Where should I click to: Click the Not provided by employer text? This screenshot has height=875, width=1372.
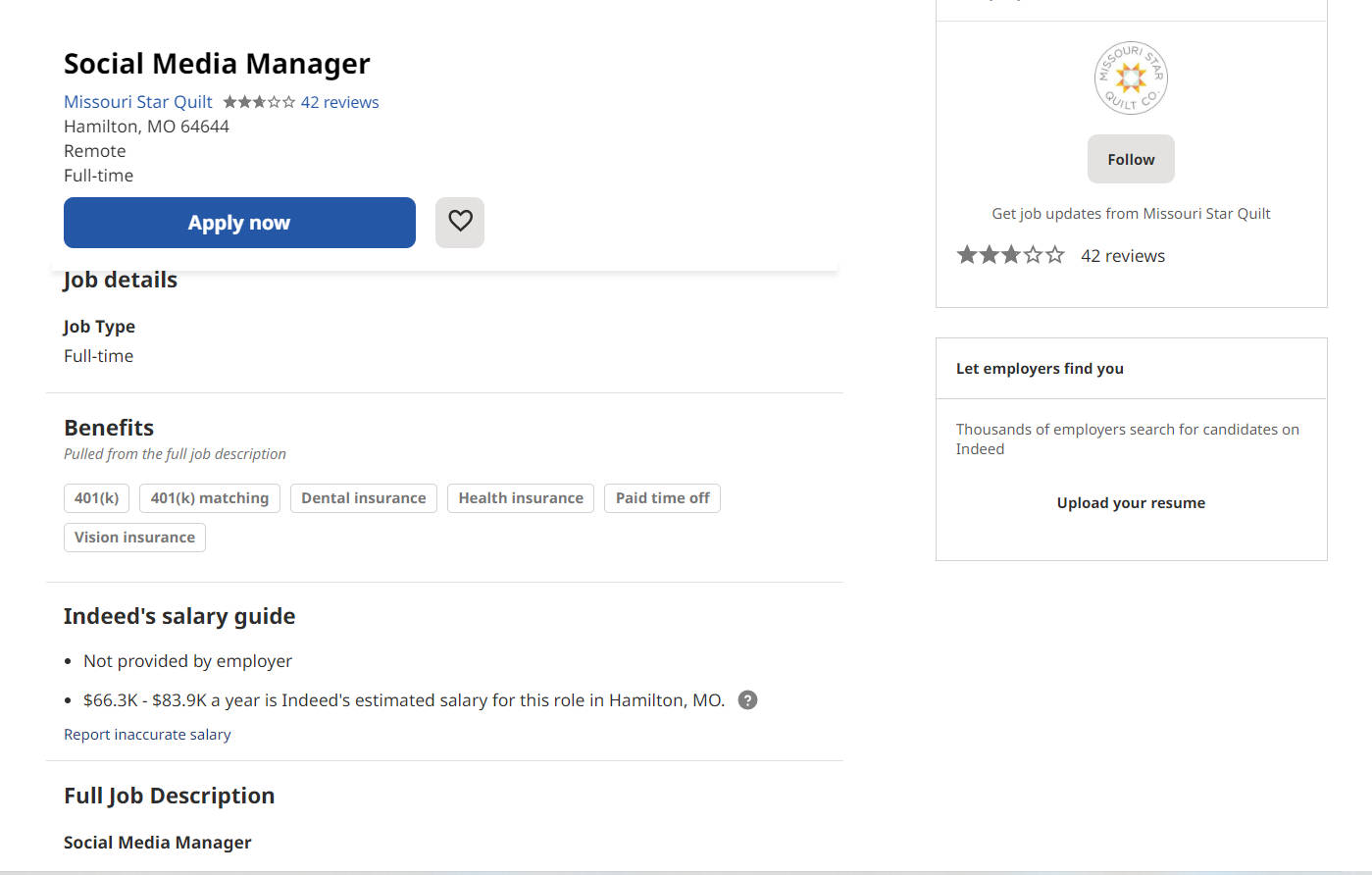pyautogui.click(x=187, y=661)
